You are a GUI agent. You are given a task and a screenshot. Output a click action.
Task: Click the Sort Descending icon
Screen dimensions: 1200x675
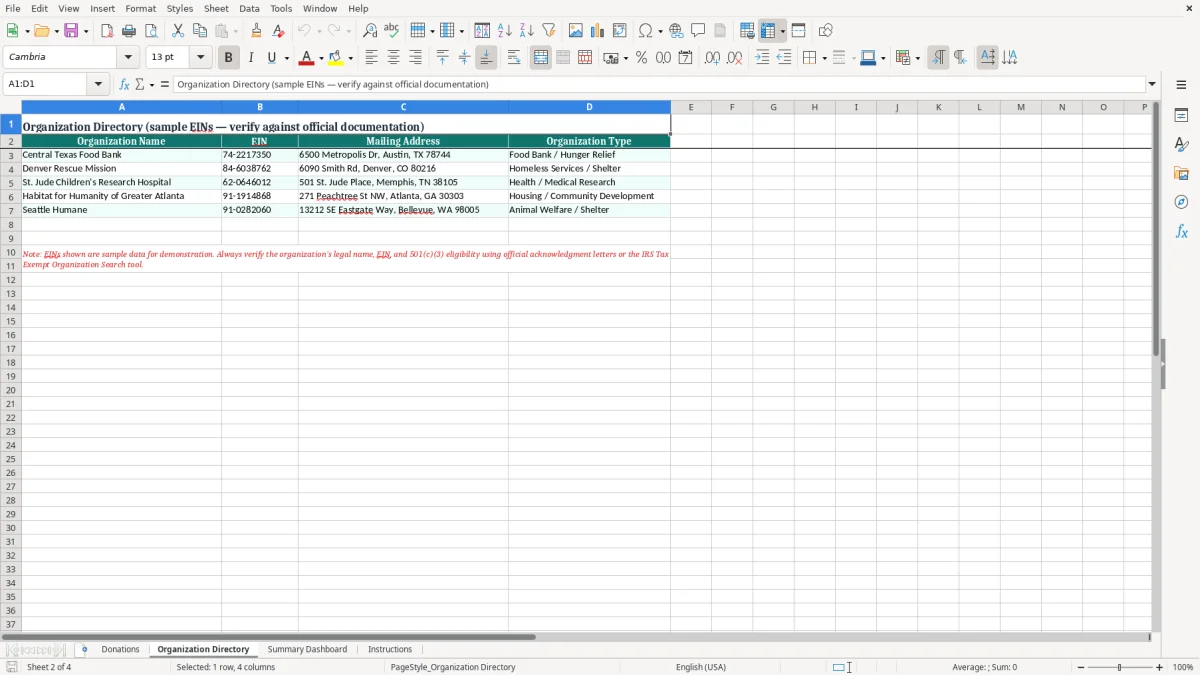click(x=527, y=31)
